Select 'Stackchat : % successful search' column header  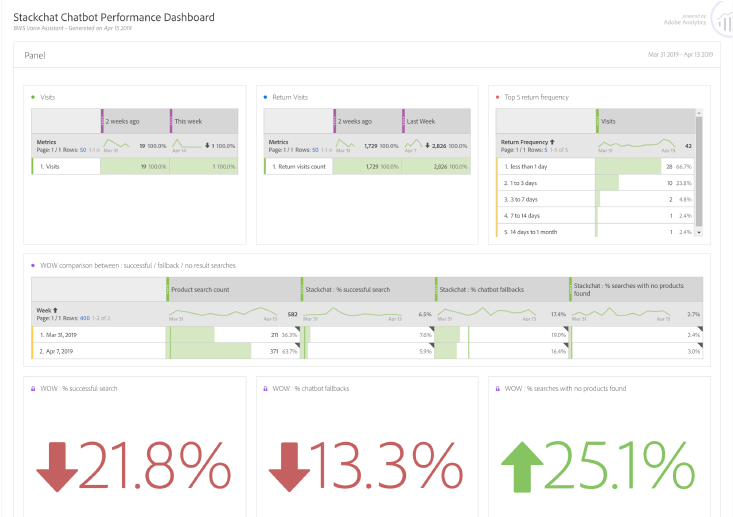click(x=367, y=289)
